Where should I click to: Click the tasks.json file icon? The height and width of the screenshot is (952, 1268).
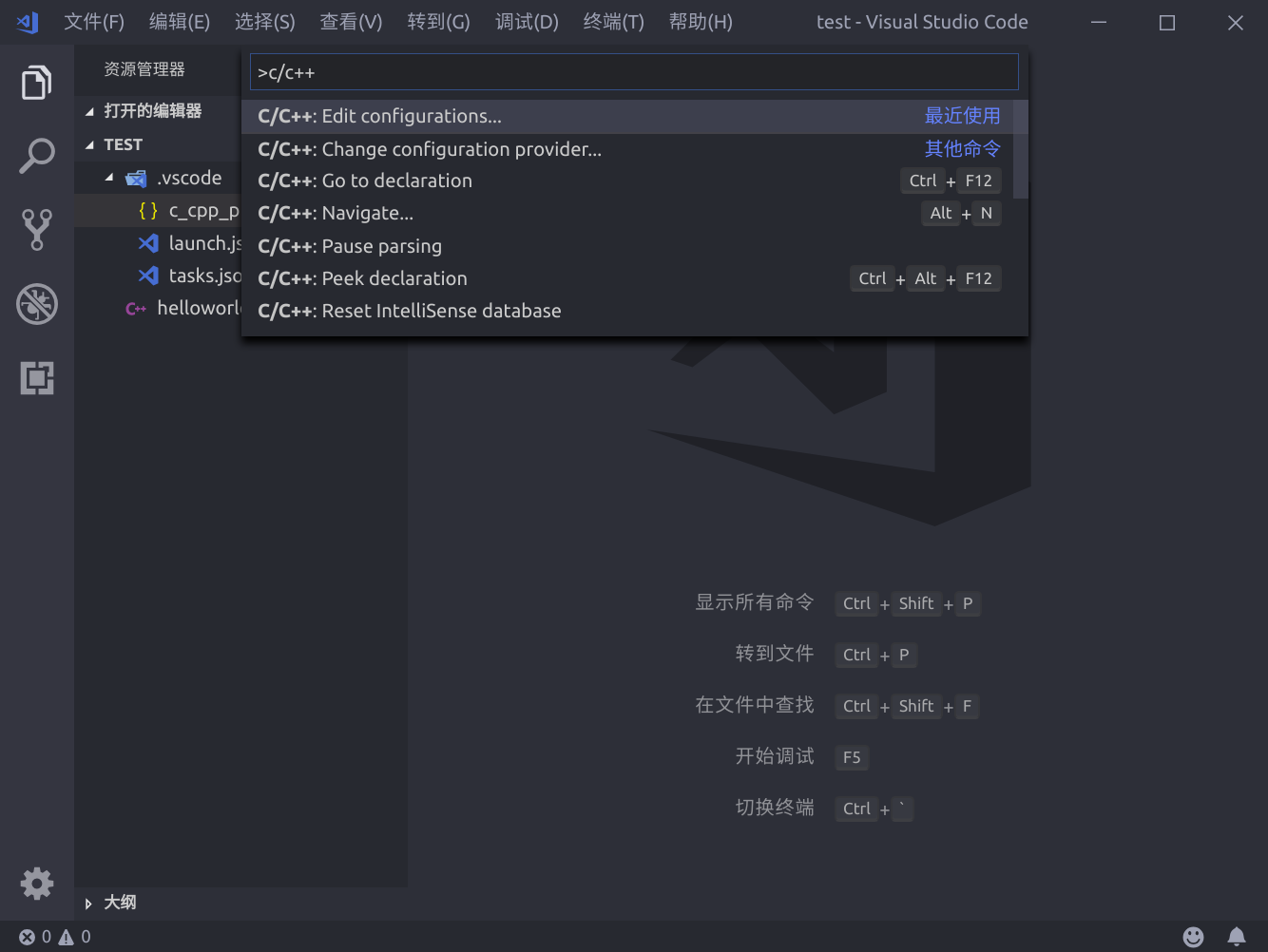click(x=148, y=276)
